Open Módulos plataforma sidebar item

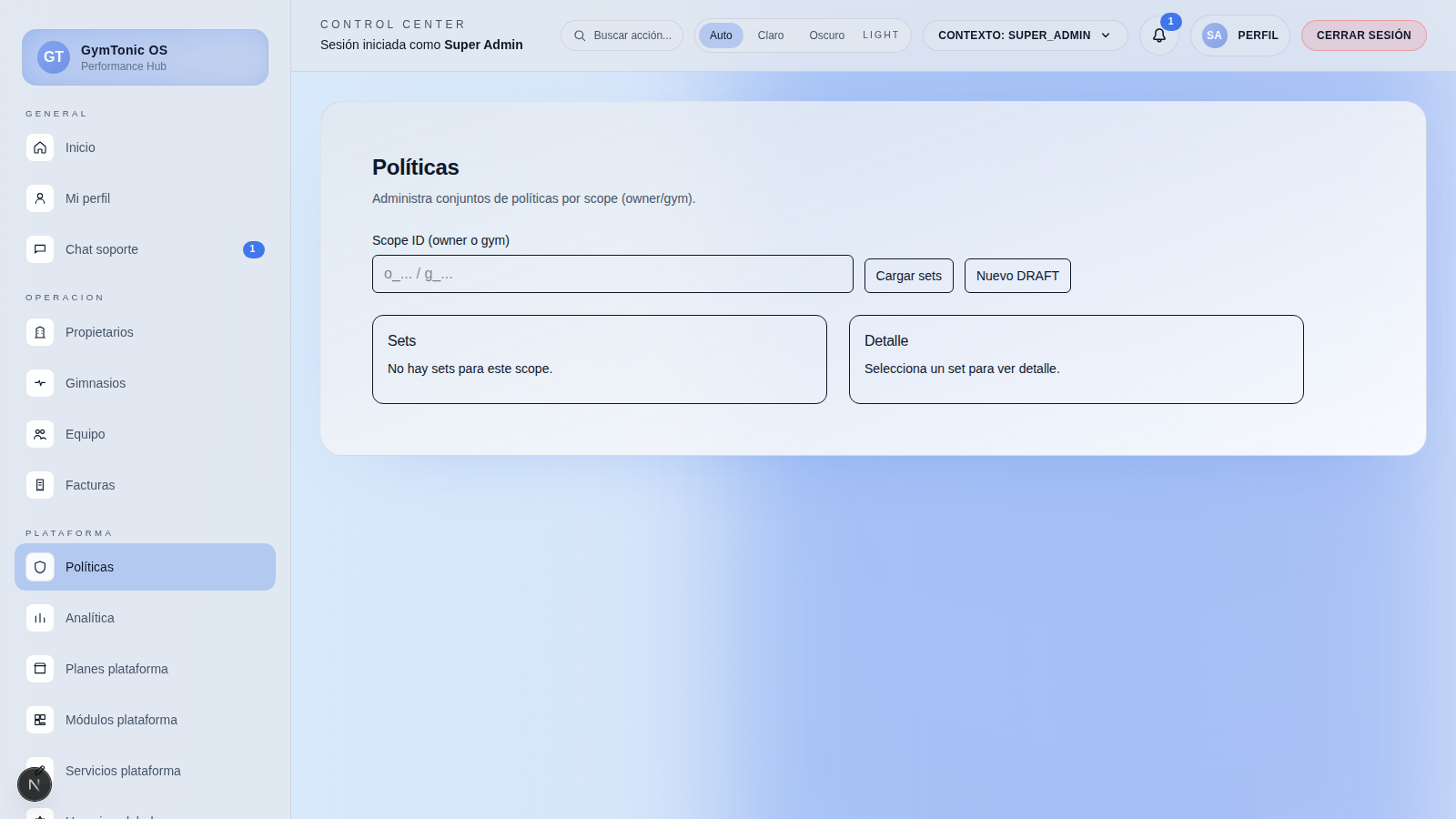click(121, 721)
